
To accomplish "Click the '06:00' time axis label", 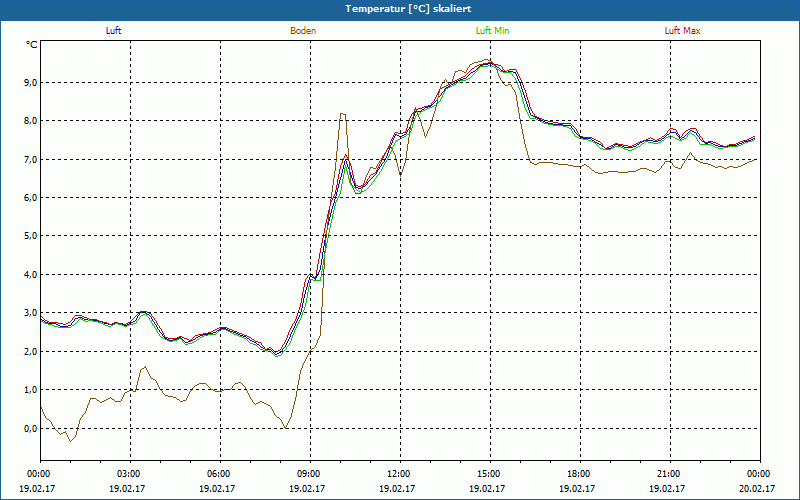I will click(220, 474).
